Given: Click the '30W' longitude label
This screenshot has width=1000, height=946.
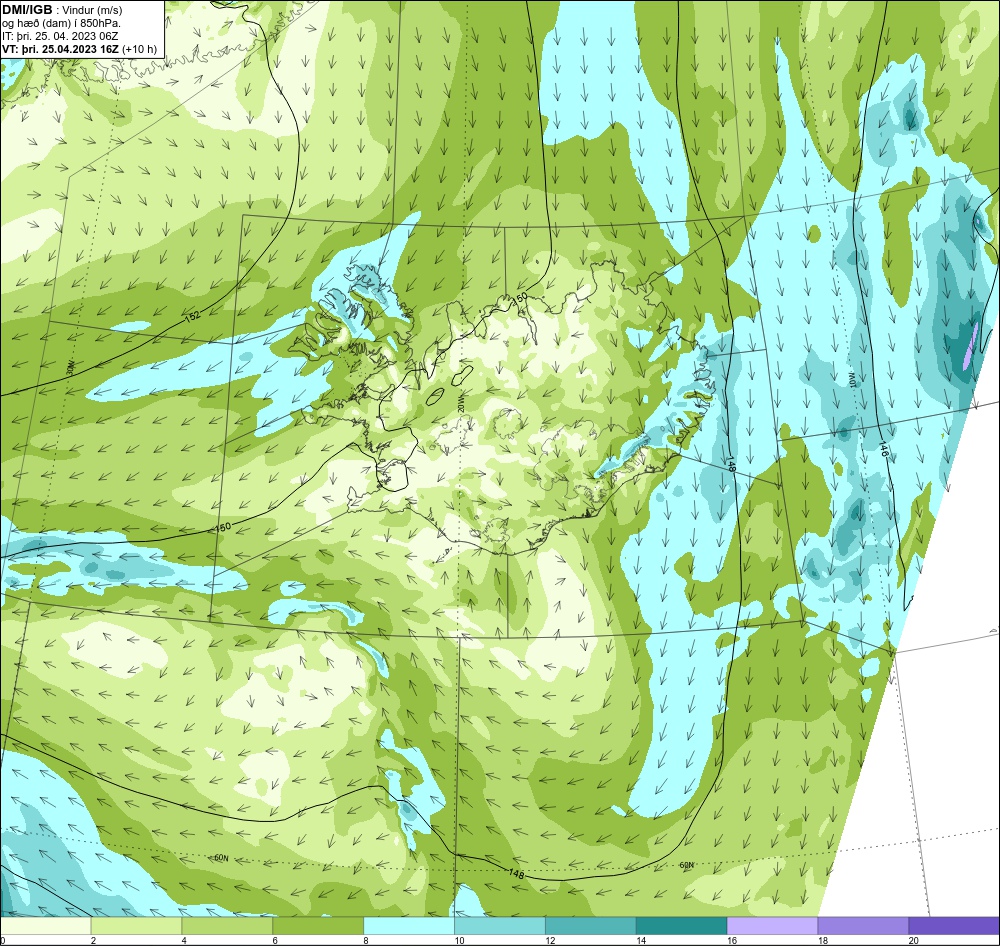Looking at the screenshot, I should (71, 368).
